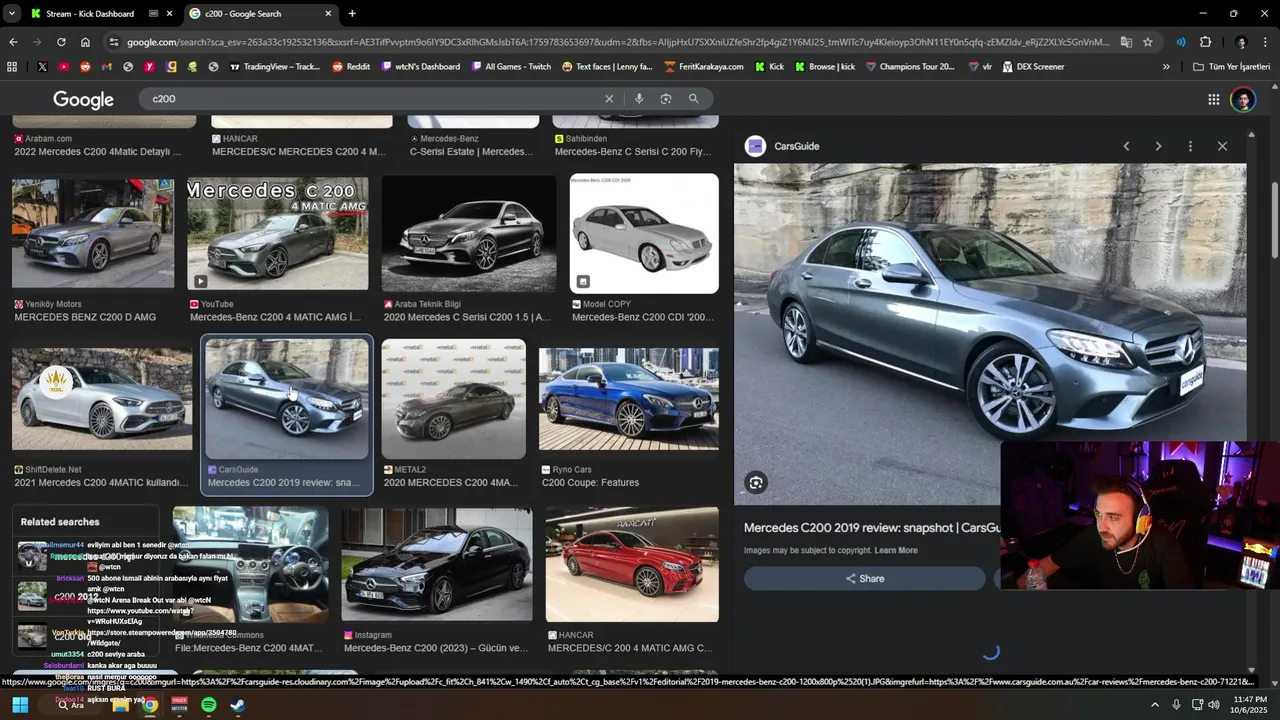Open Chrome's three-dot menu

click(x=1265, y=42)
